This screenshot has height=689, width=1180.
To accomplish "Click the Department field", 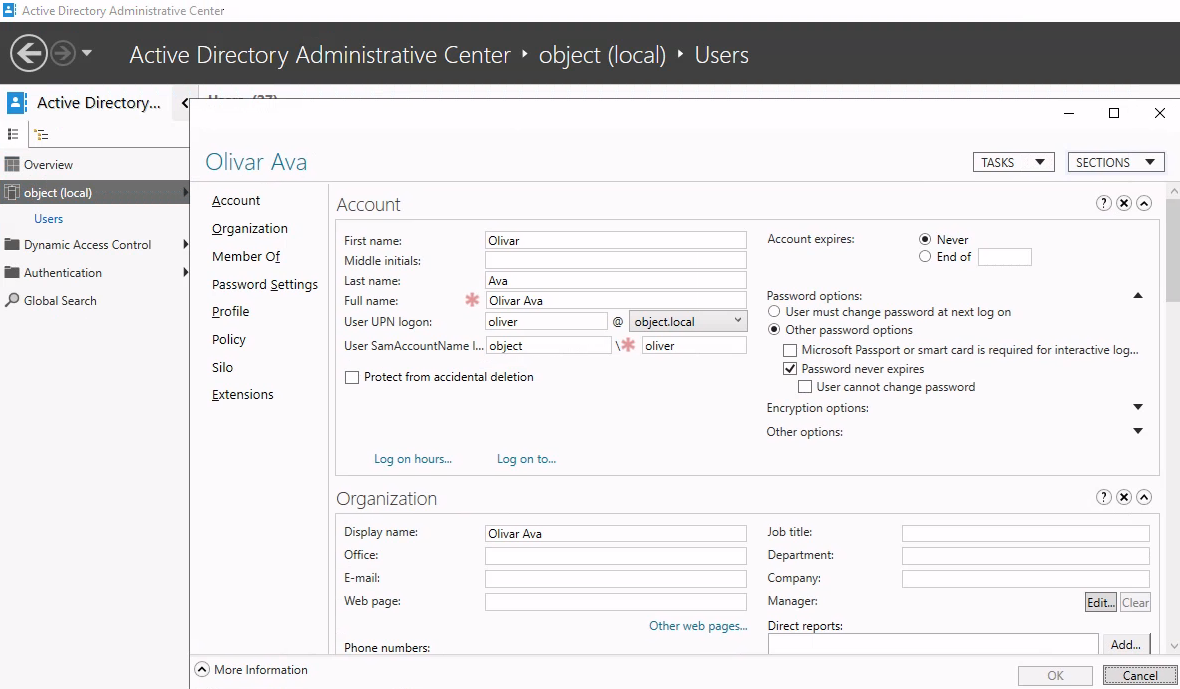I will click(1026, 556).
